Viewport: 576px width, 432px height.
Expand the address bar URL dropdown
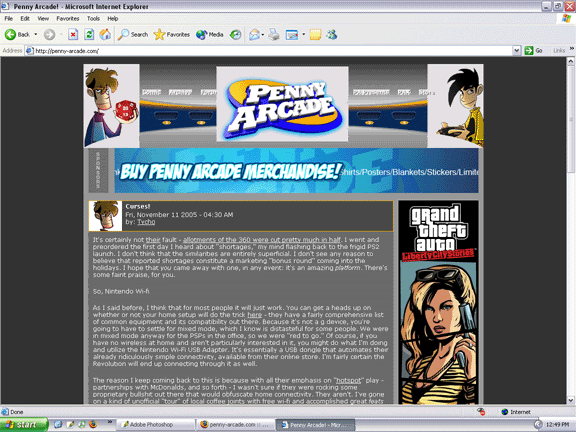point(516,51)
